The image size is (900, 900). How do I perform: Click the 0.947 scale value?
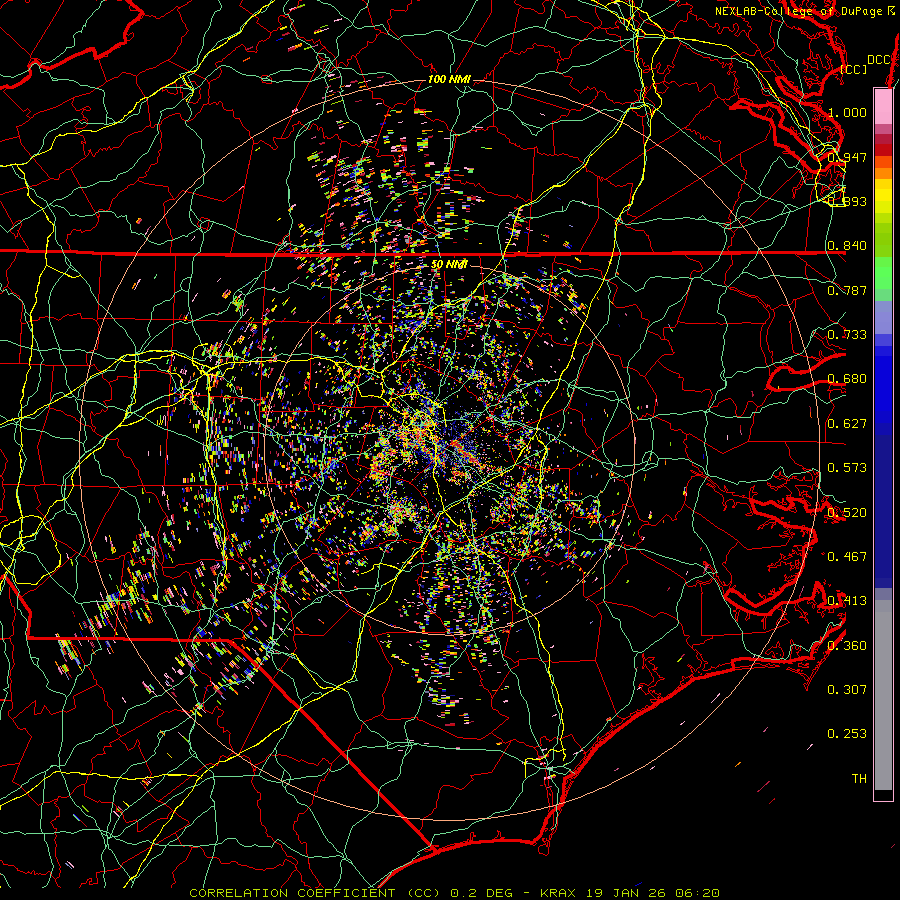[x=847, y=157]
